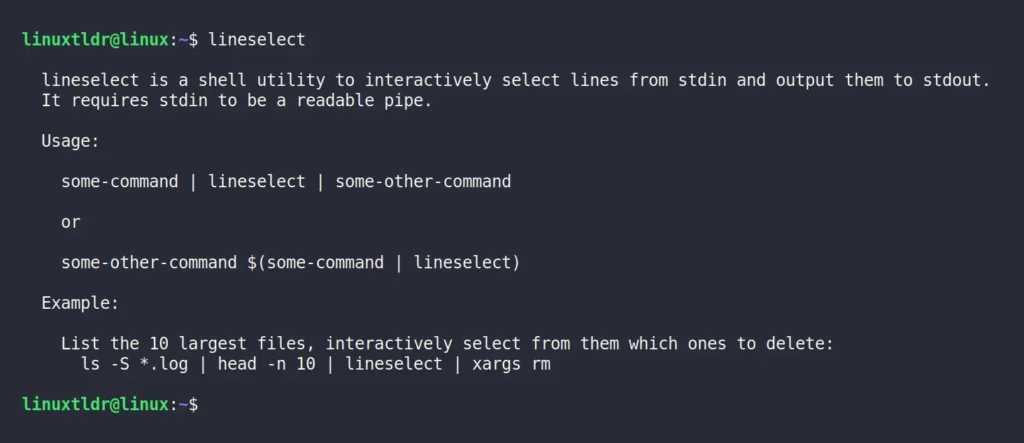Click "$(some-command | lineselect)" in the second usage line

click(384, 263)
